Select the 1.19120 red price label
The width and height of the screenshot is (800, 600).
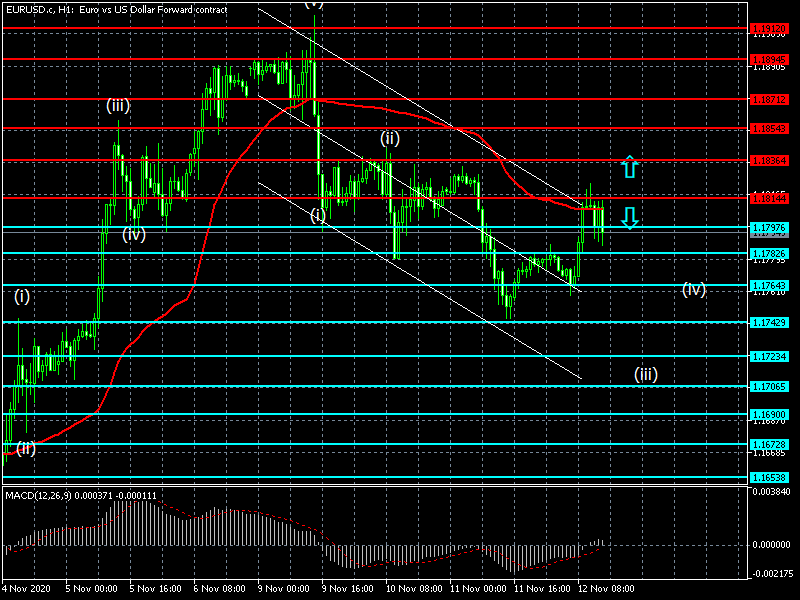pyautogui.click(x=769, y=29)
